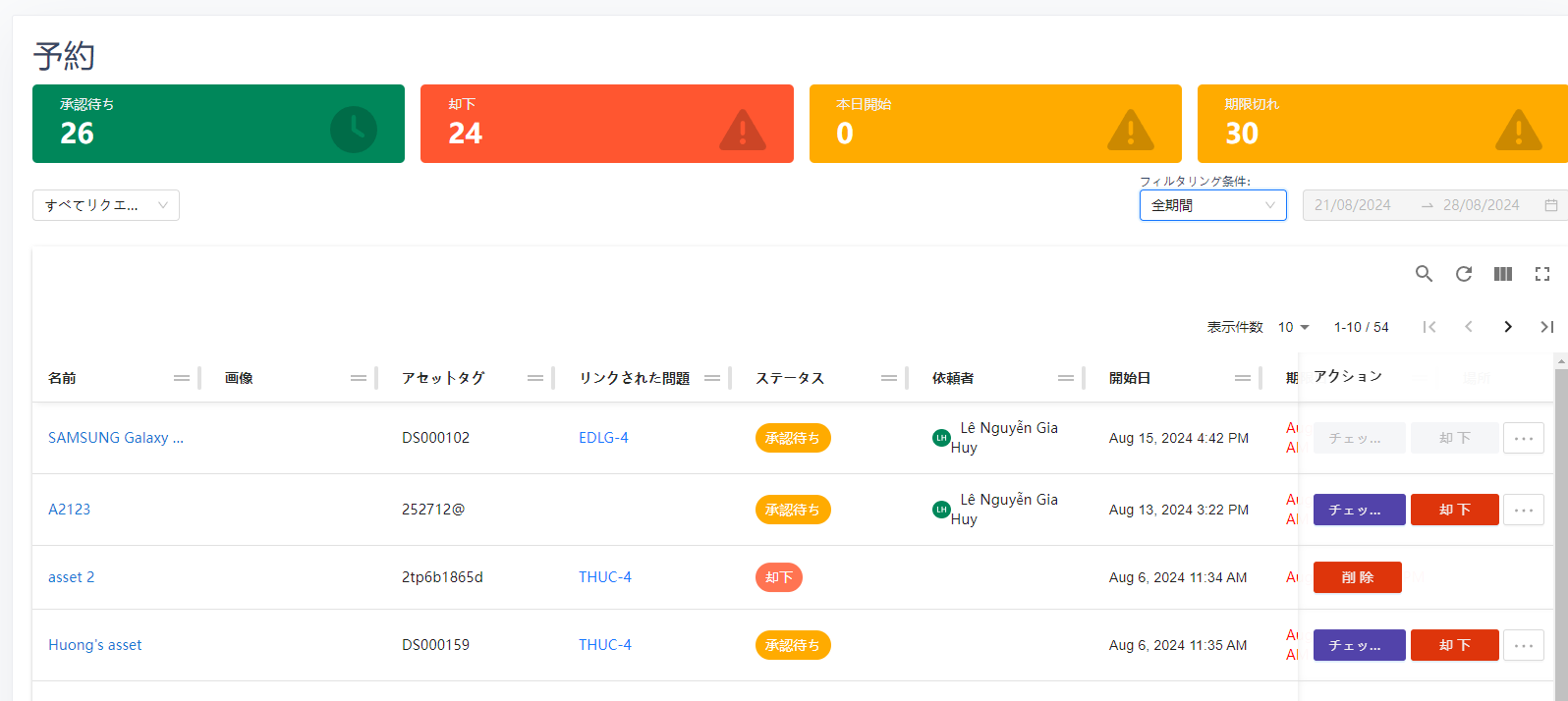The width and height of the screenshot is (1568, 701).
Task: Toggle fullscreen table view
Action: click(x=1542, y=274)
